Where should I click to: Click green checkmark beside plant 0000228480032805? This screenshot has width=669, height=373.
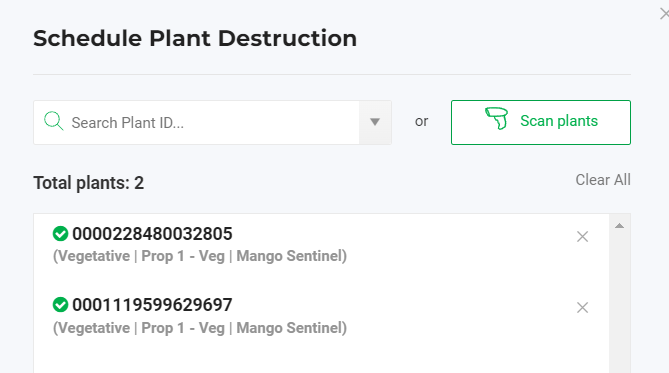click(60, 234)
